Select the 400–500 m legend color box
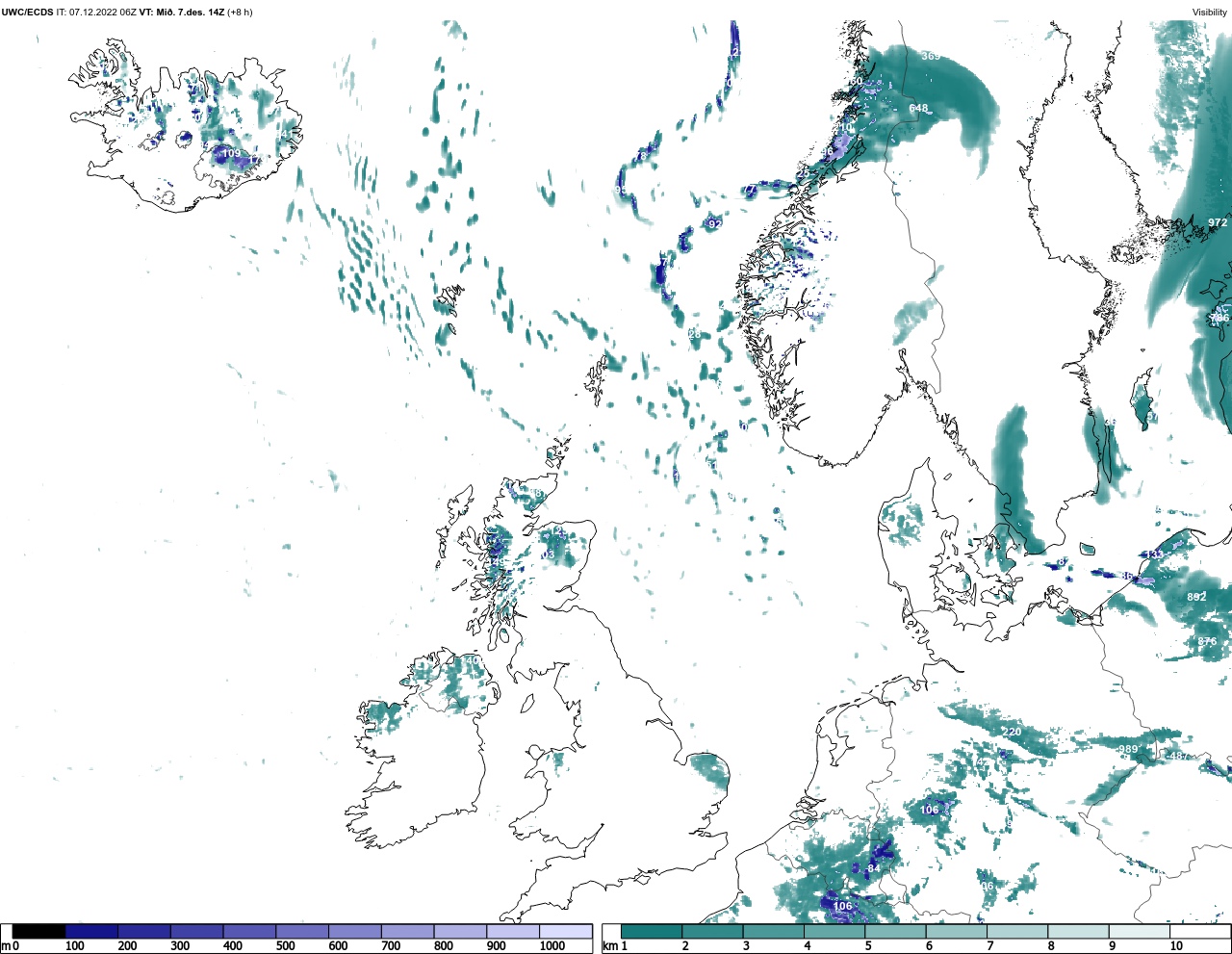This screenshot has width=1232, height=954. [x=249, y=931]
